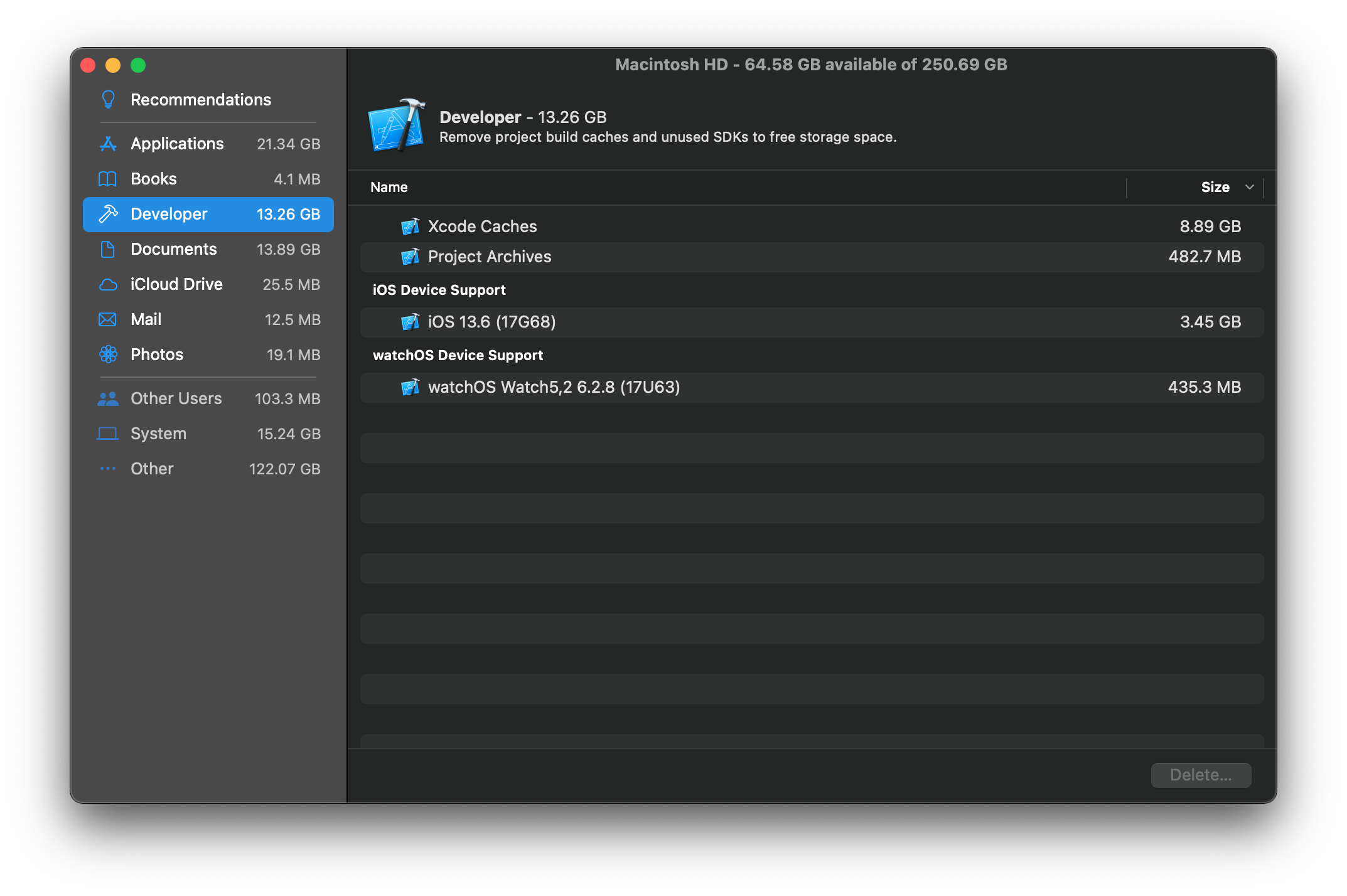
Task: Click the large Developer header Xcode icon
Action: point(396,125)
